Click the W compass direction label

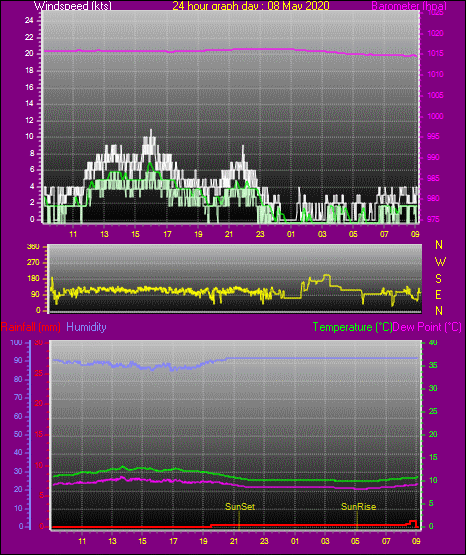[x=440, y=262]
